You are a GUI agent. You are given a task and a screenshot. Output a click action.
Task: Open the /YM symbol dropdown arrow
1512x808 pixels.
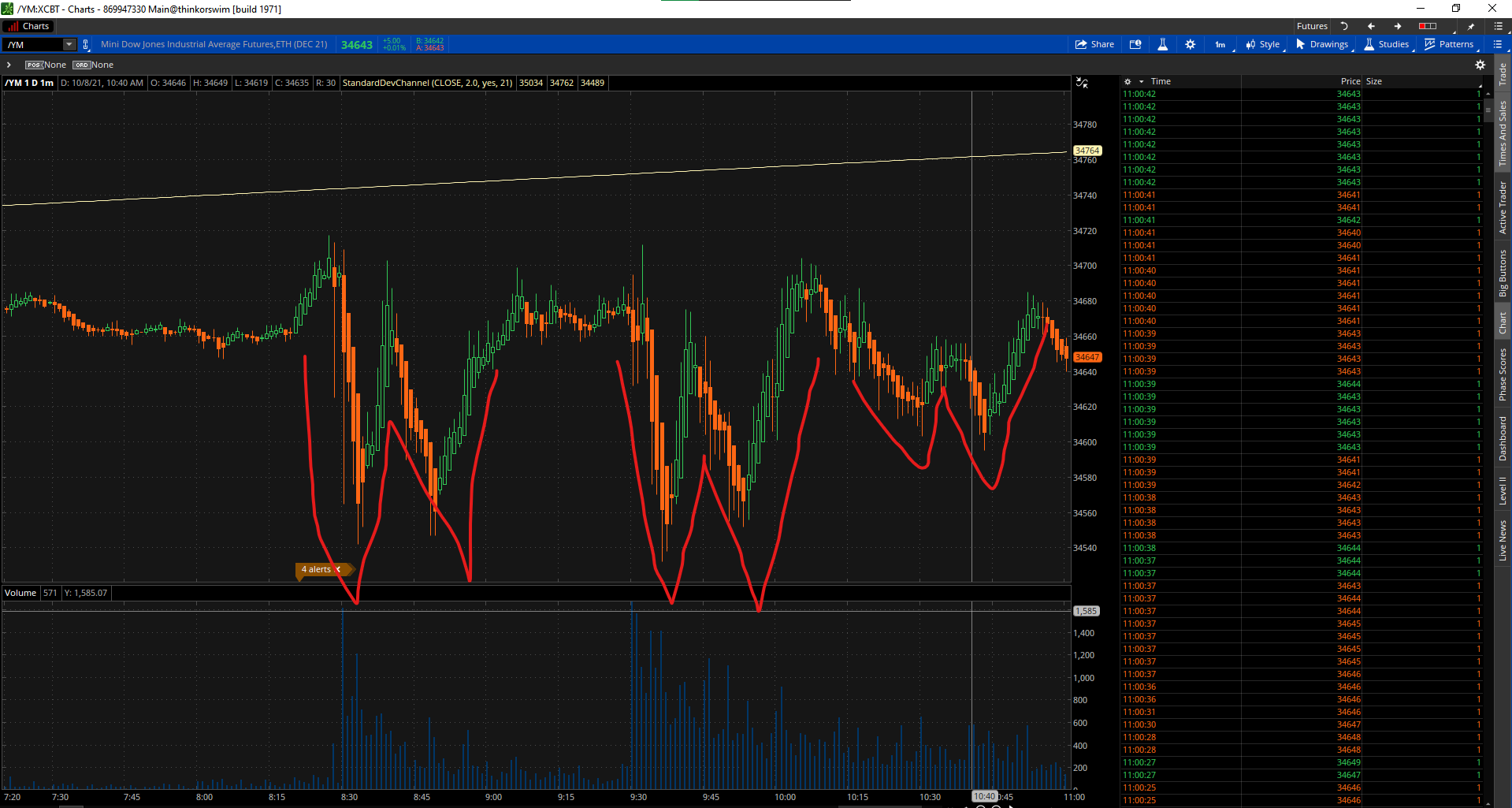pyautogui.click(x=69, y=44)
